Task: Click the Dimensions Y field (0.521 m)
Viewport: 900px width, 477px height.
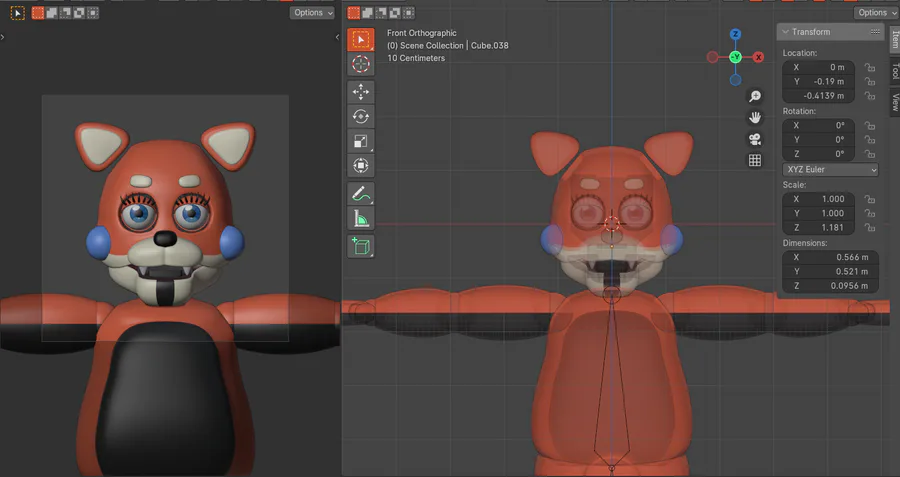Action: coord(830,272)
